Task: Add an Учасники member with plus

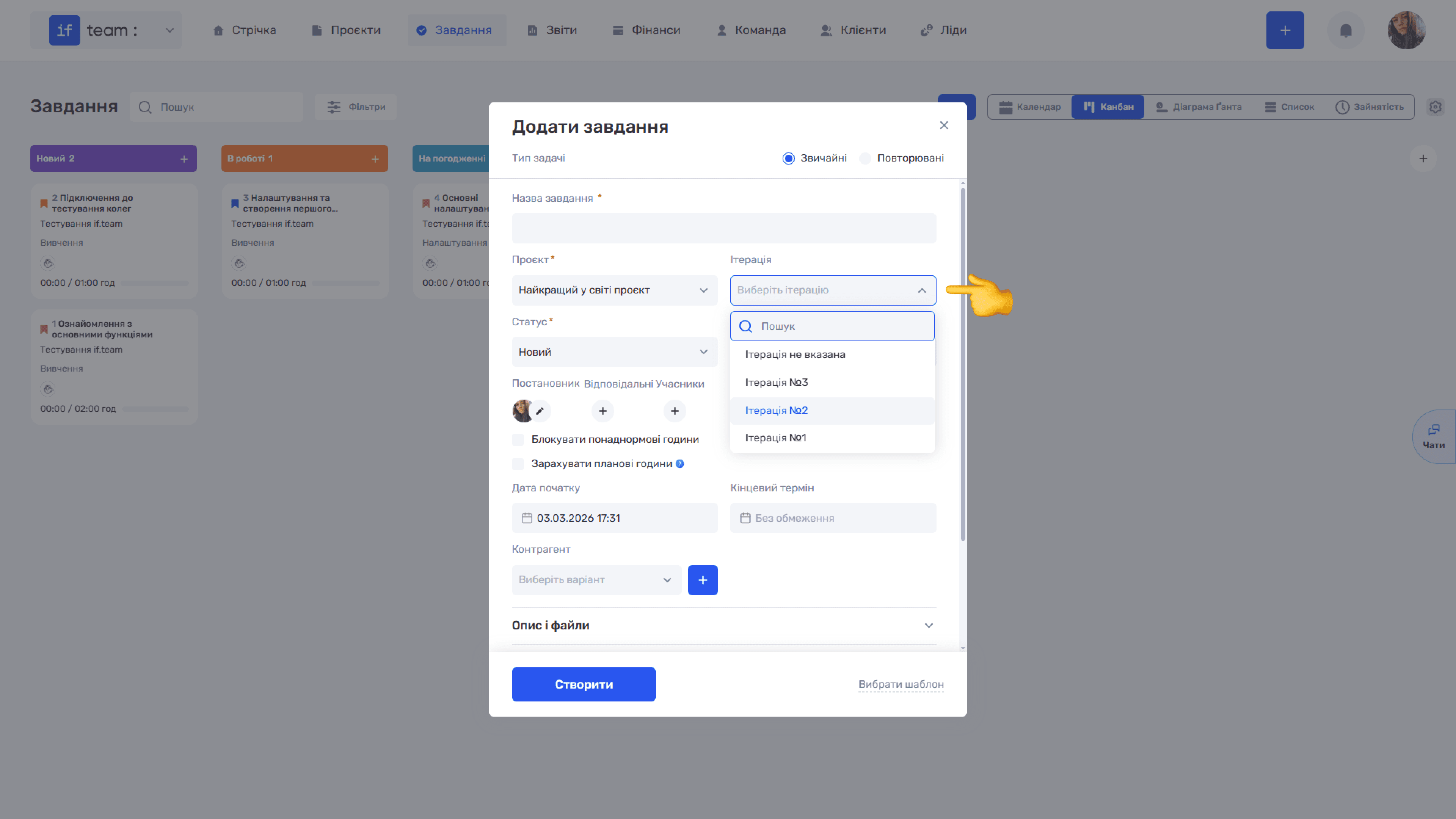Action: click(x=674, y=411)
